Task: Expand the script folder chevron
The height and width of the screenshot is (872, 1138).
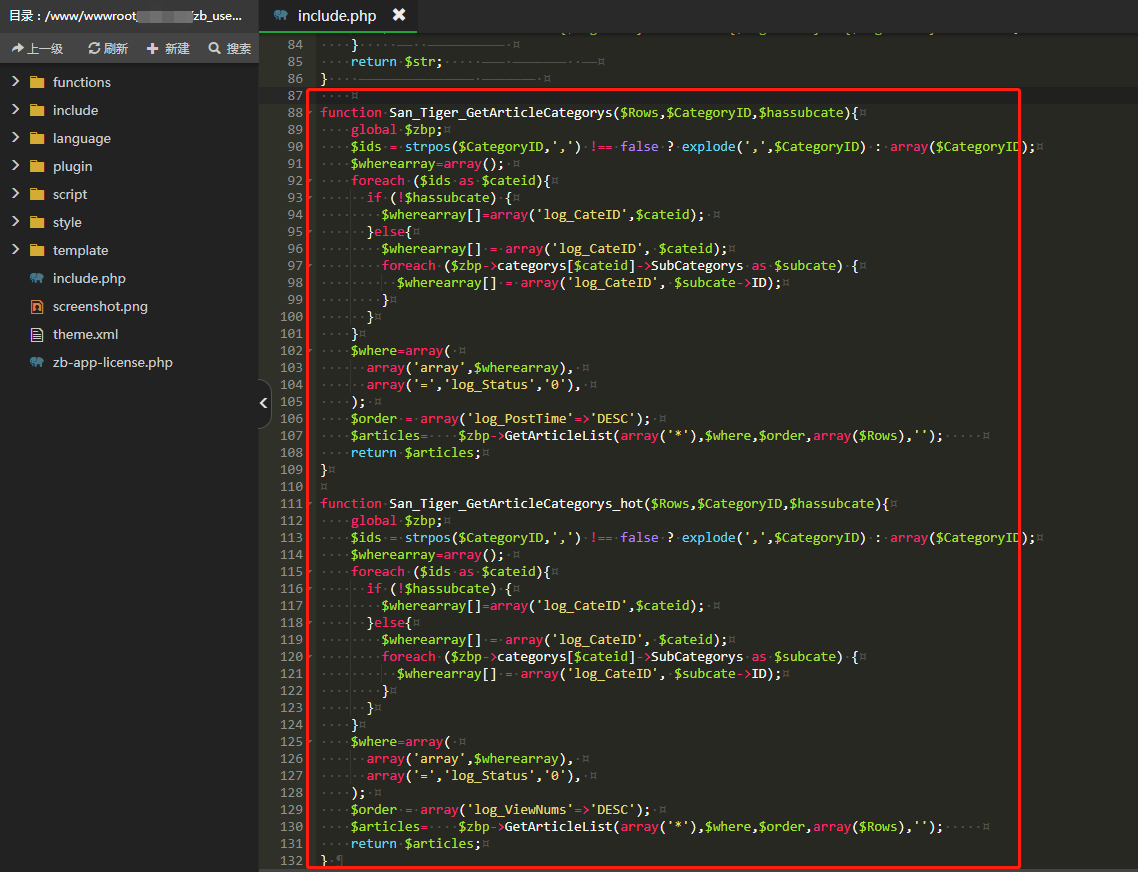Action: (x=15, y=193)
